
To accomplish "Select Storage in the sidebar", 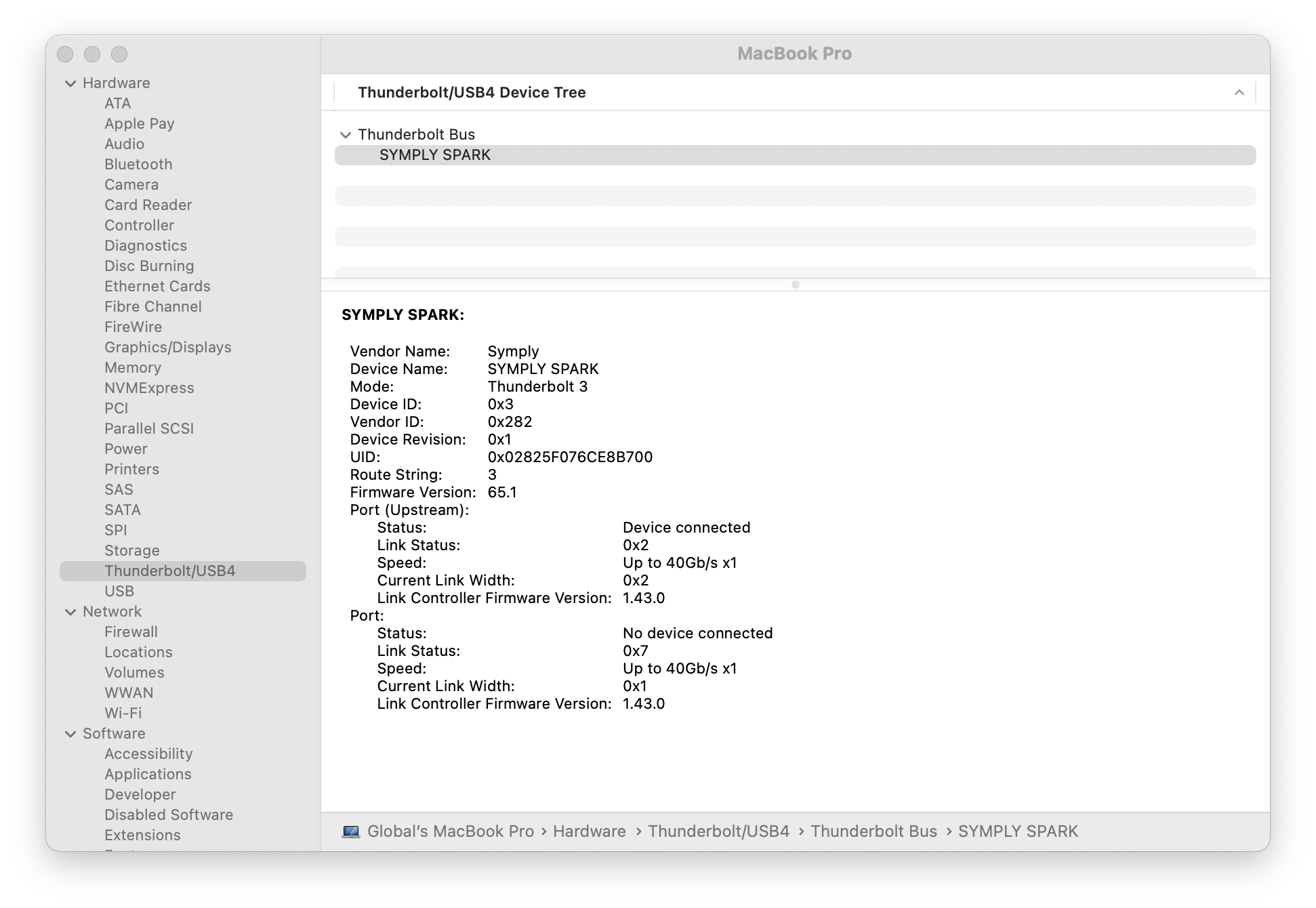I will pos(132,550).
